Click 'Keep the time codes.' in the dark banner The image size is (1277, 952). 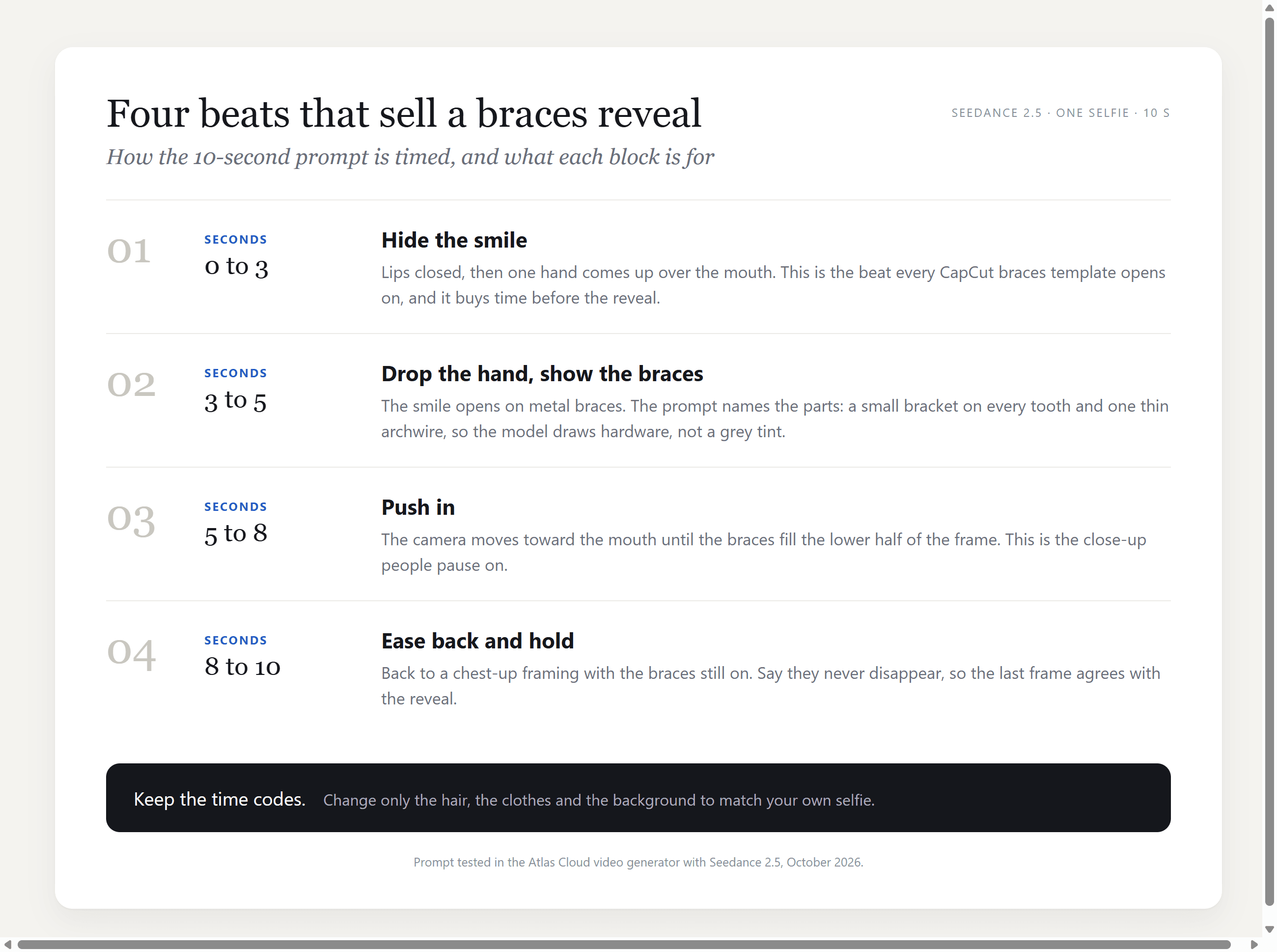tap(220, 799)
